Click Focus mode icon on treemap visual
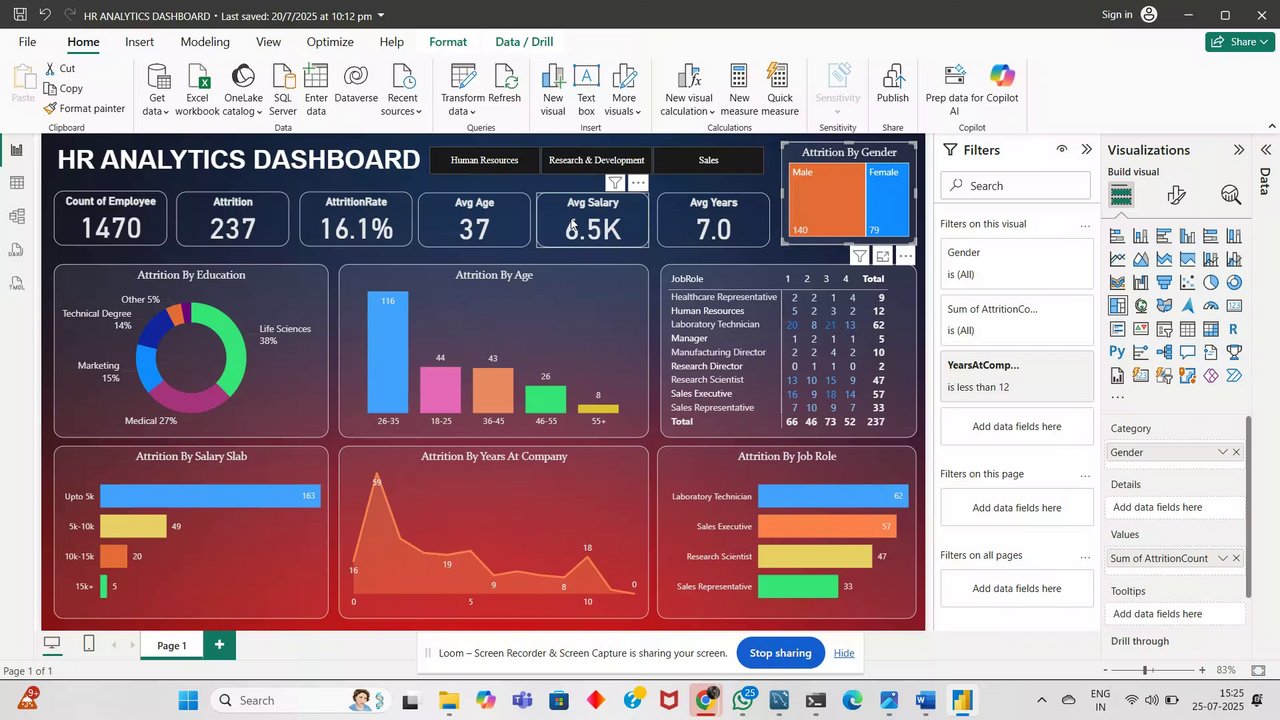Screen dimensions: 1280x720 point(883,256)
